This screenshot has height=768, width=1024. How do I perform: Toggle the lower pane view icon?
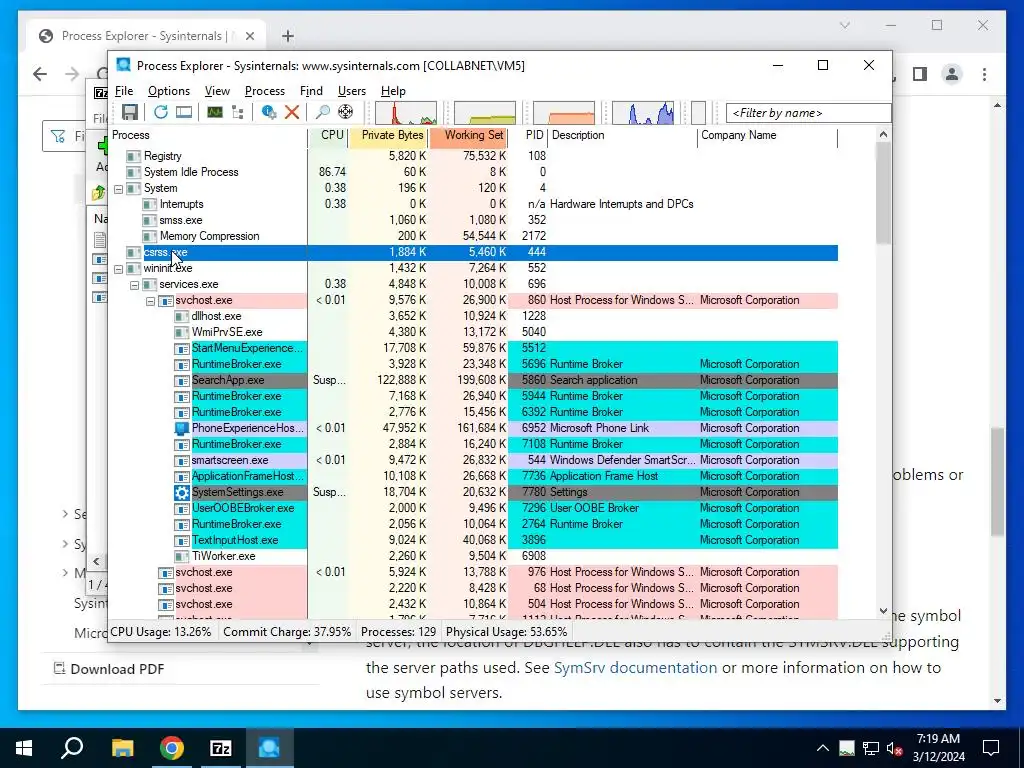click(x=184, y=112)
